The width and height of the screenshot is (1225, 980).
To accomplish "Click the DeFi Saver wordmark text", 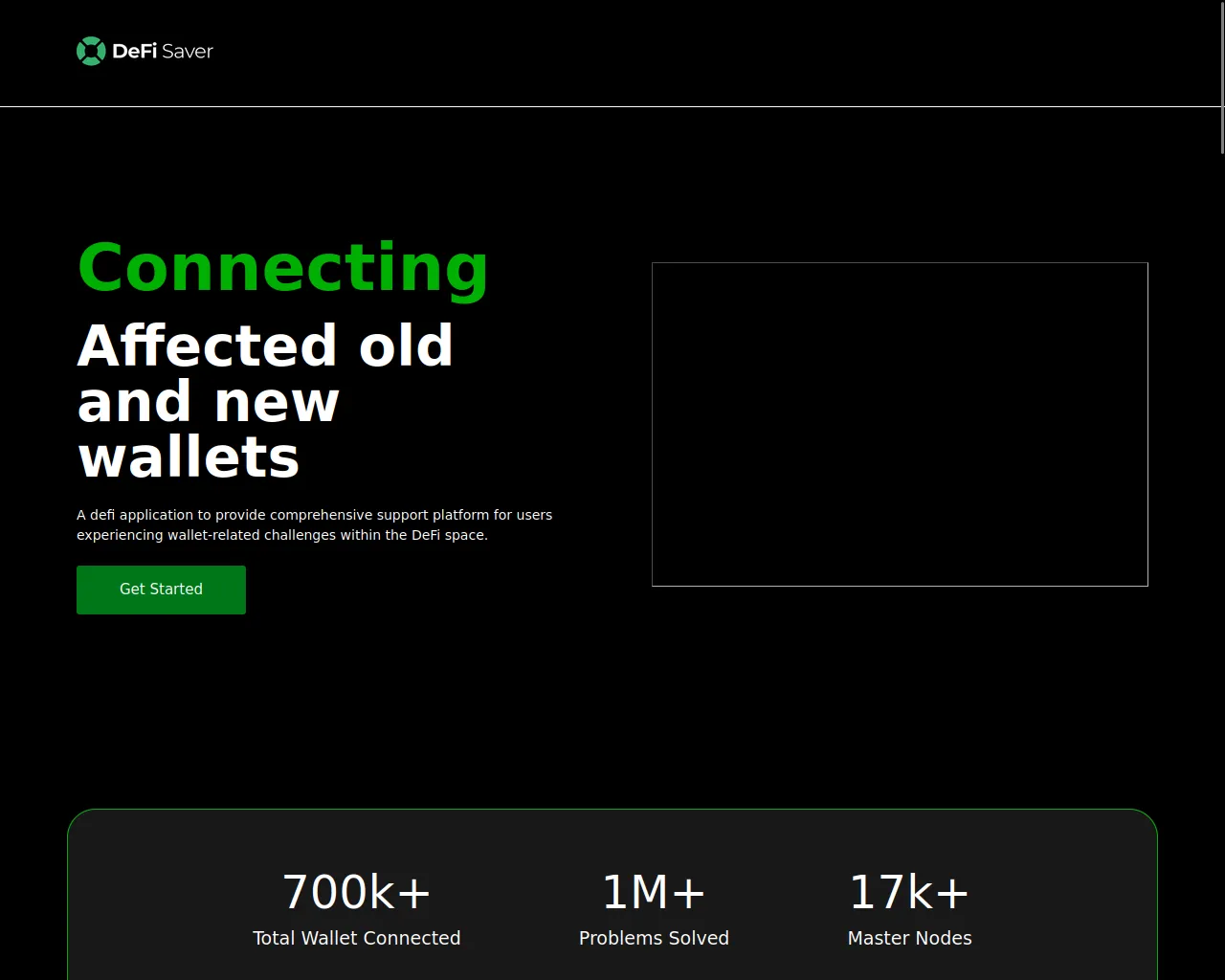I will (x=163, y=52).
